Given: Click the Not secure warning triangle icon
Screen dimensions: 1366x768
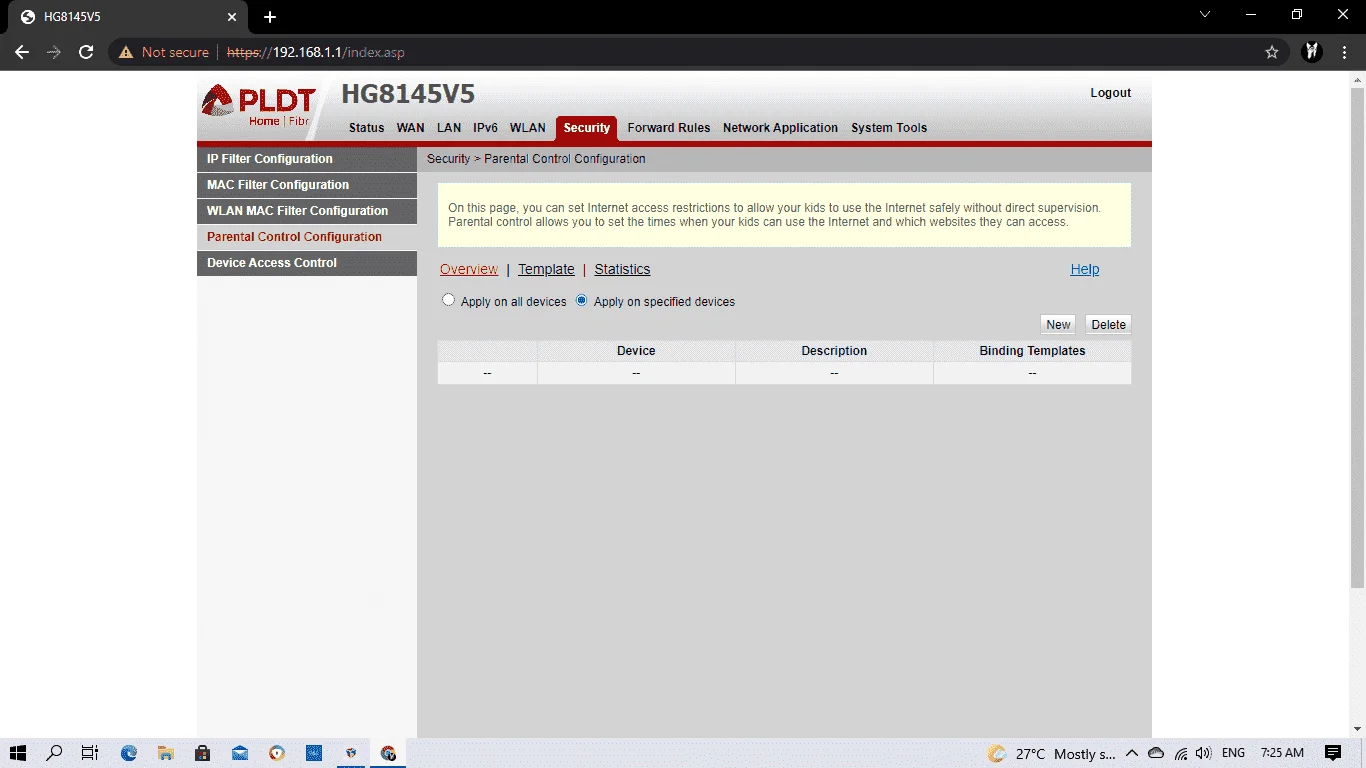Looking at the screenshot, I should click(x=126, y=52).
